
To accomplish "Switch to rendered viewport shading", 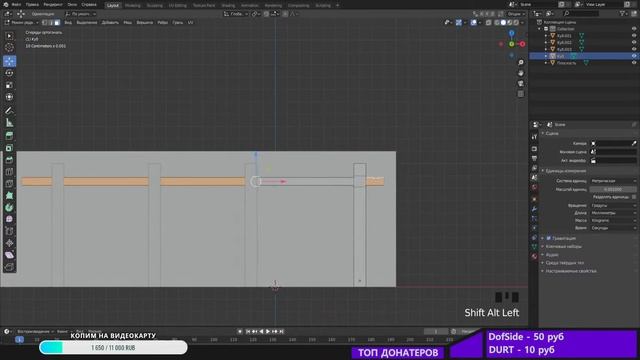I will point(516,22).
